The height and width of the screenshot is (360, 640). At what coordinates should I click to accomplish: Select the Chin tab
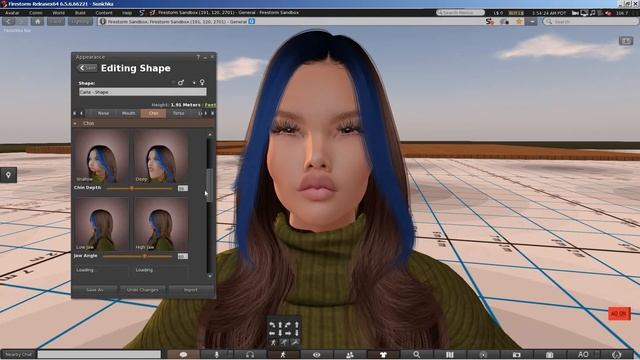(153, 113)
